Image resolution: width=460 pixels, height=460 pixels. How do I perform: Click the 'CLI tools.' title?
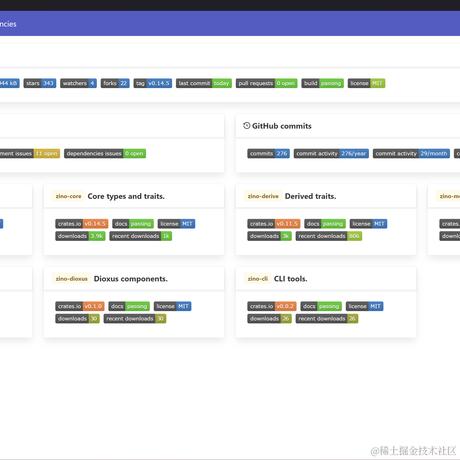click(290, 279)
